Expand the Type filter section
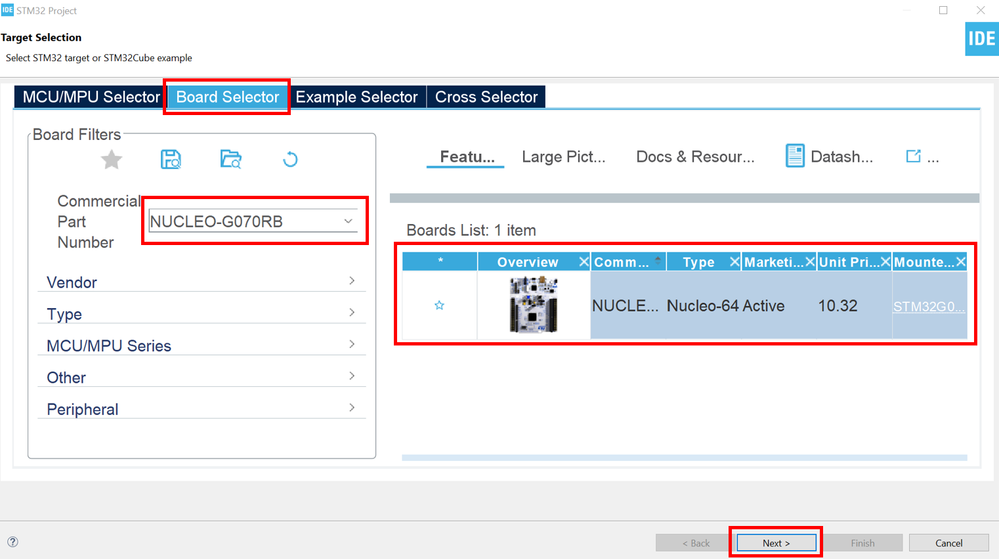Image resolution: width=999 pixels, height=559 pixels. [201, 314]
